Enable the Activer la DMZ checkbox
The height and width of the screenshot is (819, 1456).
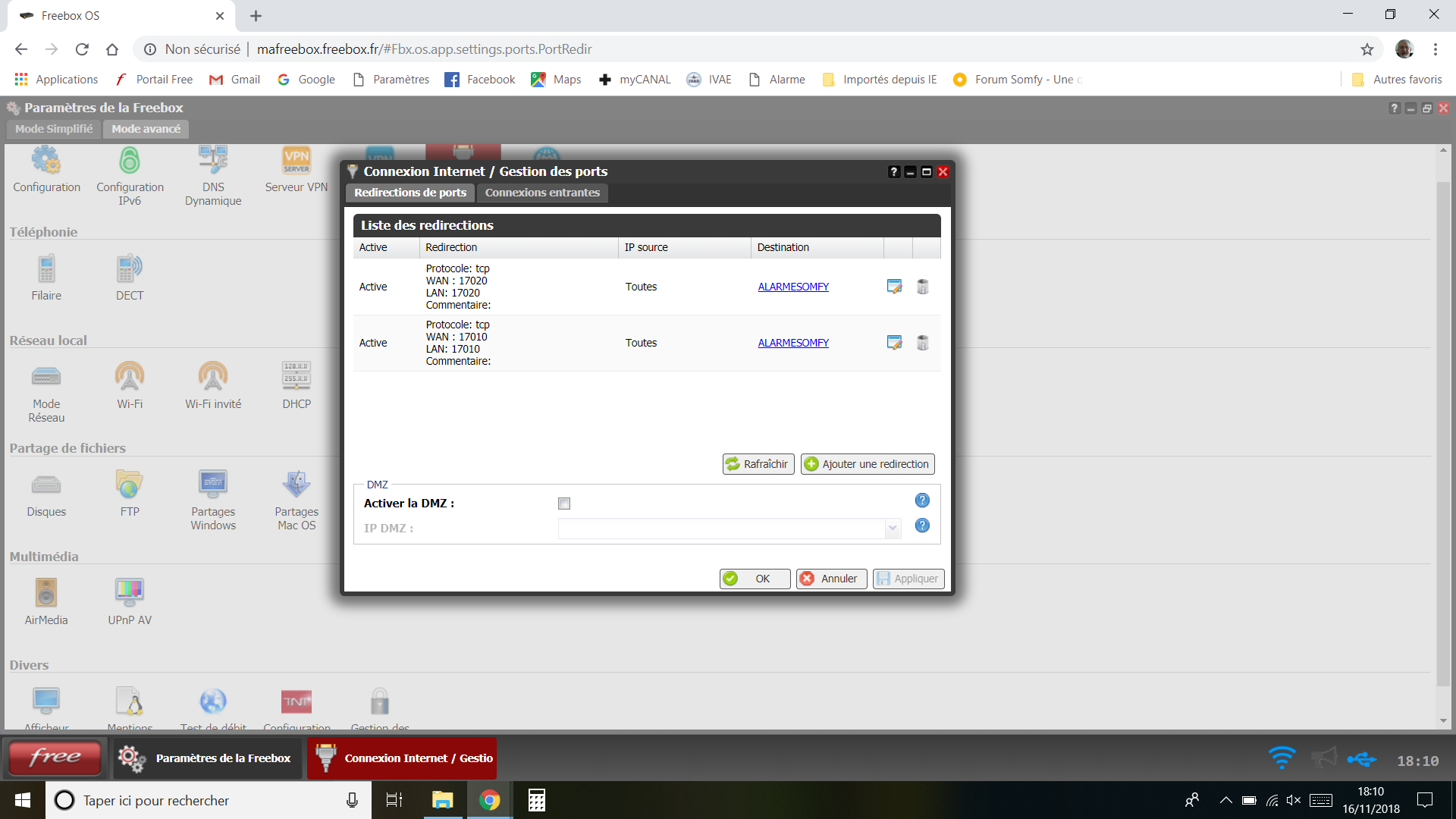[x=563, y=504]
